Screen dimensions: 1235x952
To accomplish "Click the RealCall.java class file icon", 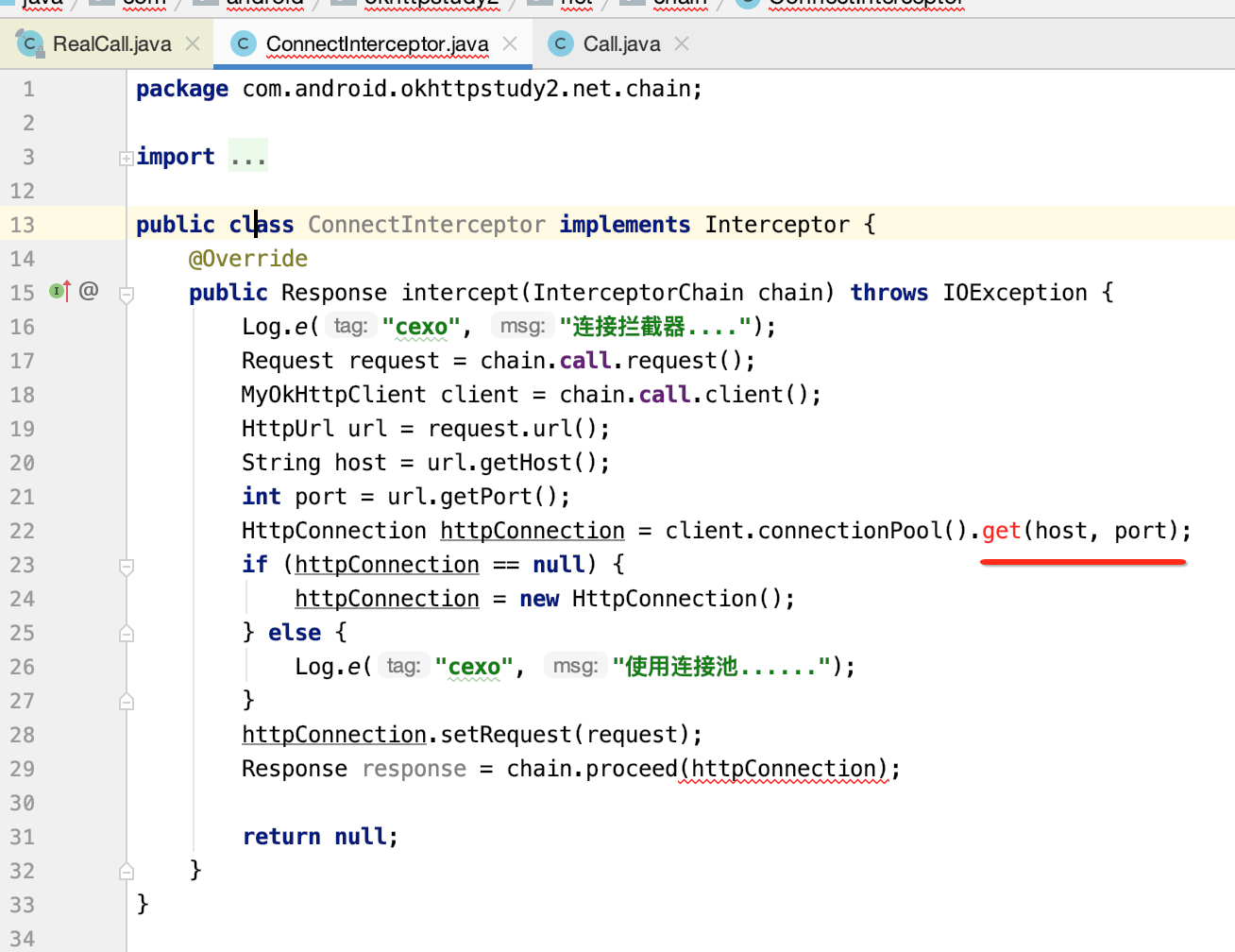I will pos(30,43).
